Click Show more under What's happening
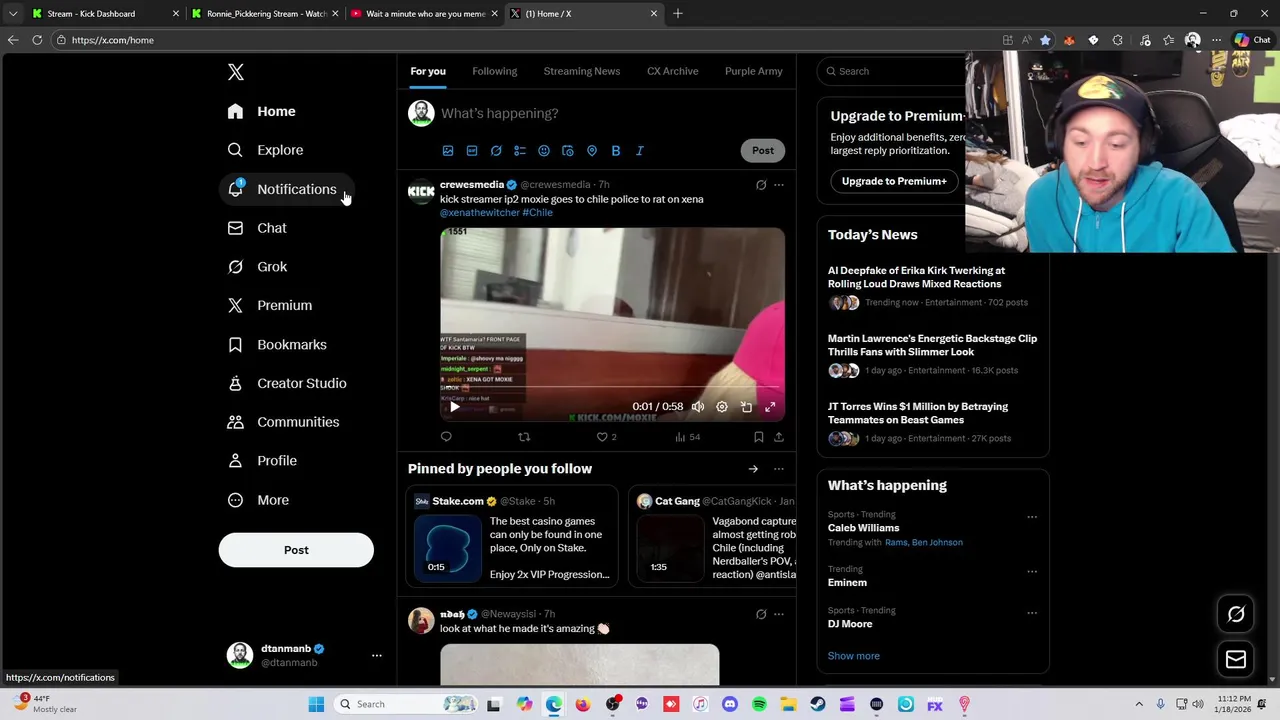 [x=854, y=656]
